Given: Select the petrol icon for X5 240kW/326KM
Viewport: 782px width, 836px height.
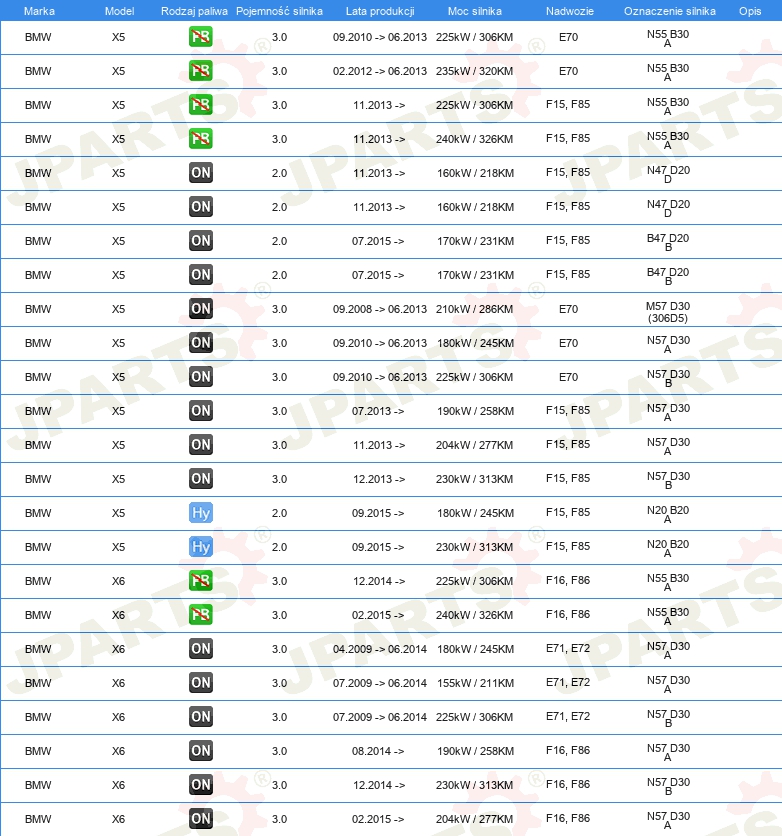Looking at the screenshot, I should point(200,139).
